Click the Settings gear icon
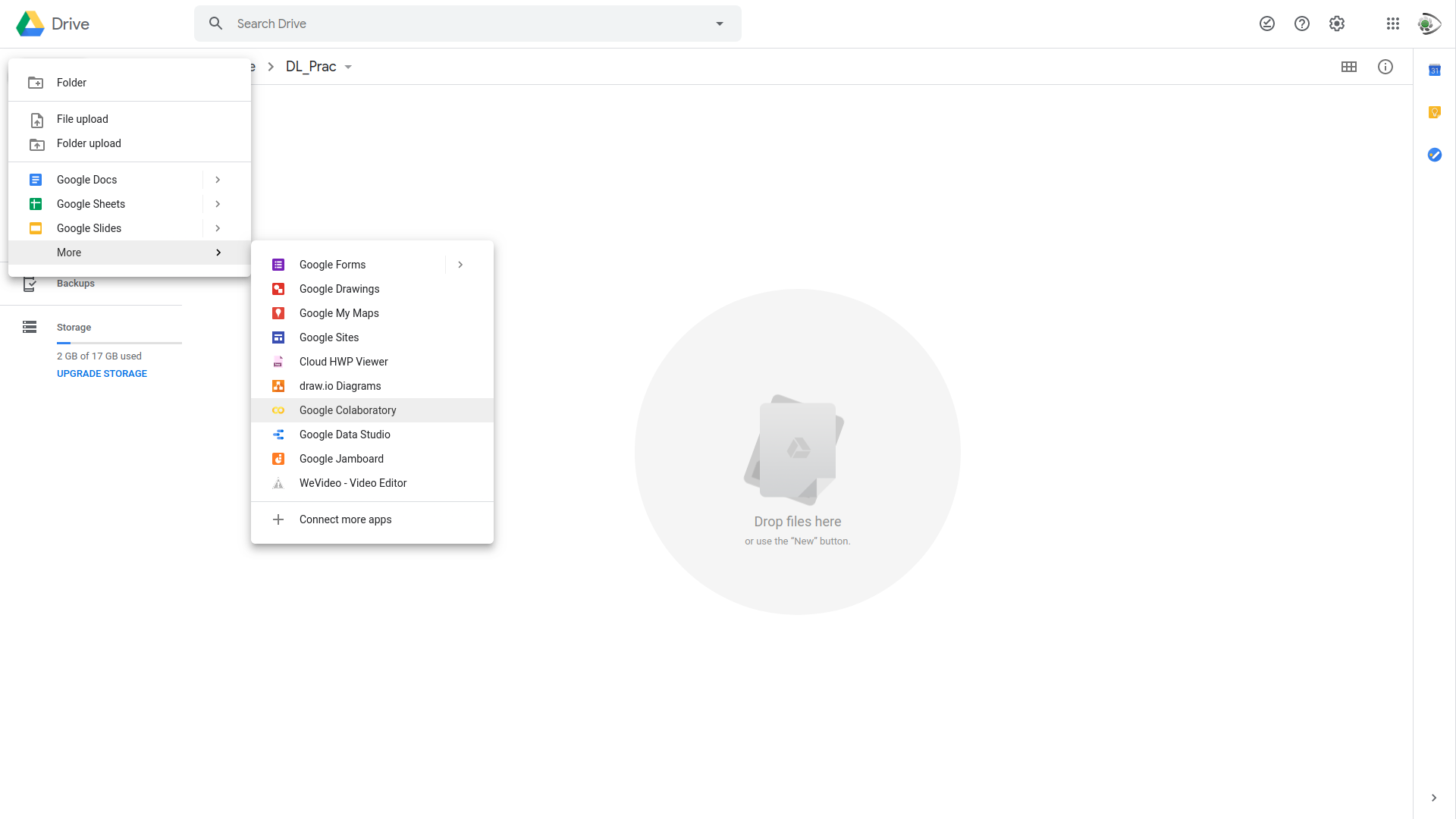This screenshot has height=819, width=1456. (1337, 24)
